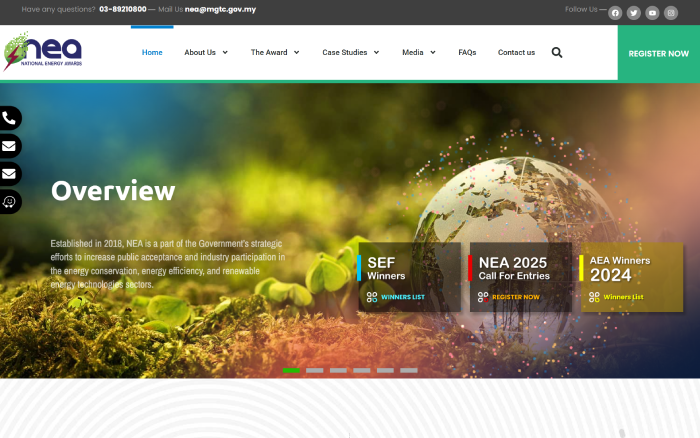Click the grid icon beside WINNERS LIST
This screenshot has width=700, height=438.
click(372, 297)
